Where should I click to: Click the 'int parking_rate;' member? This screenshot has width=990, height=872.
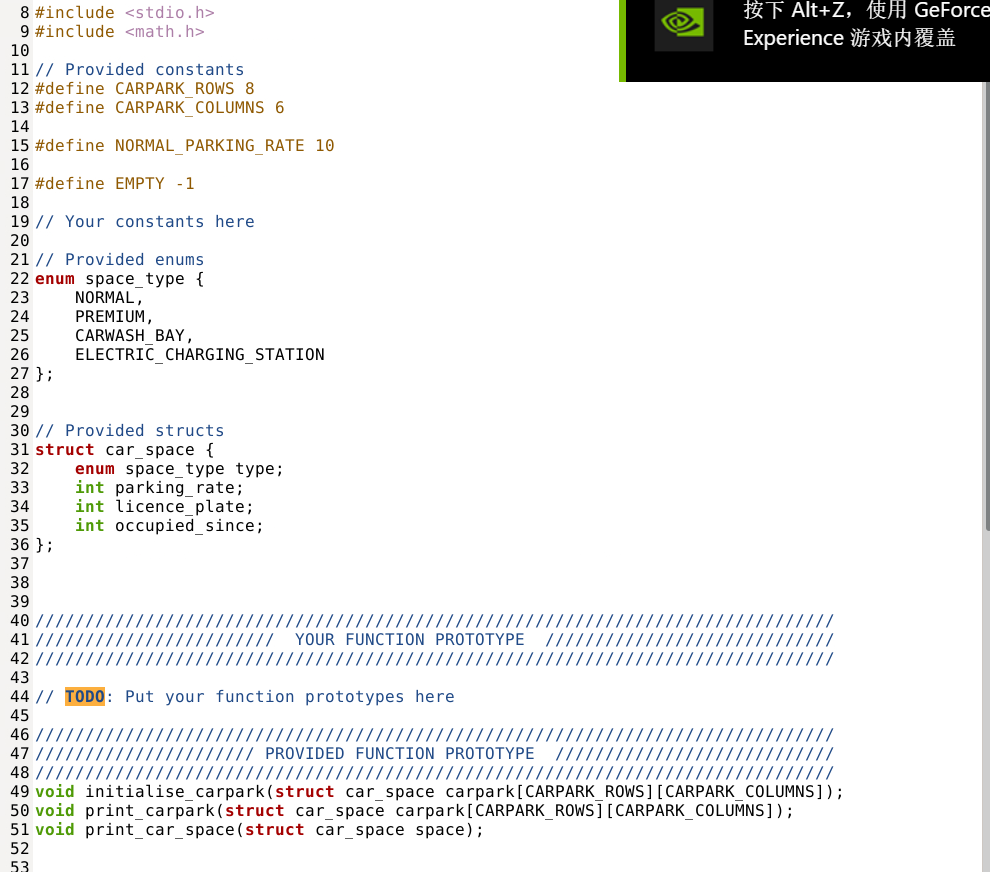[x=159, y=487]
